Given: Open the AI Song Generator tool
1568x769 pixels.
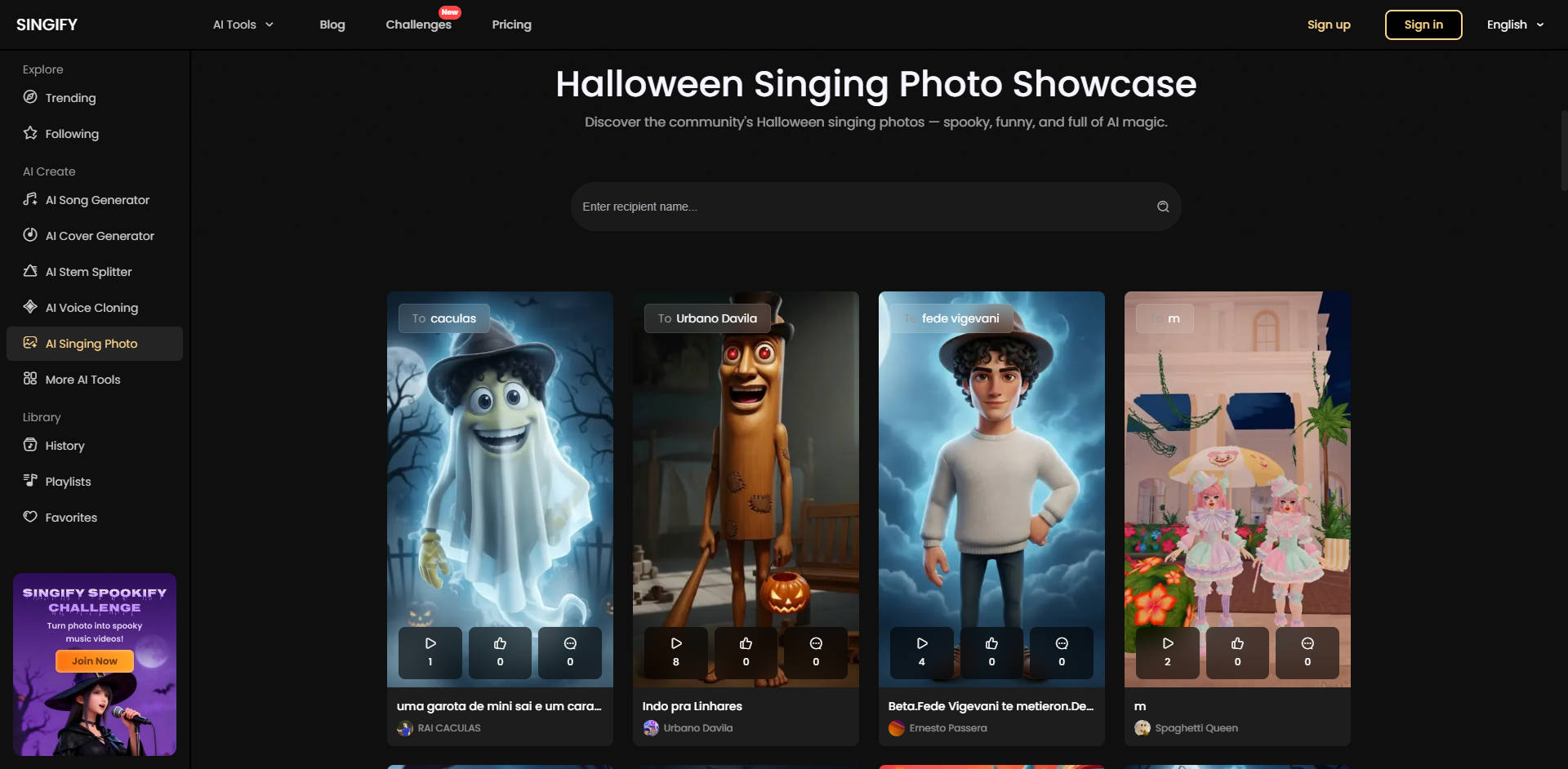Looking at the screenshot, I should [96, 199].
